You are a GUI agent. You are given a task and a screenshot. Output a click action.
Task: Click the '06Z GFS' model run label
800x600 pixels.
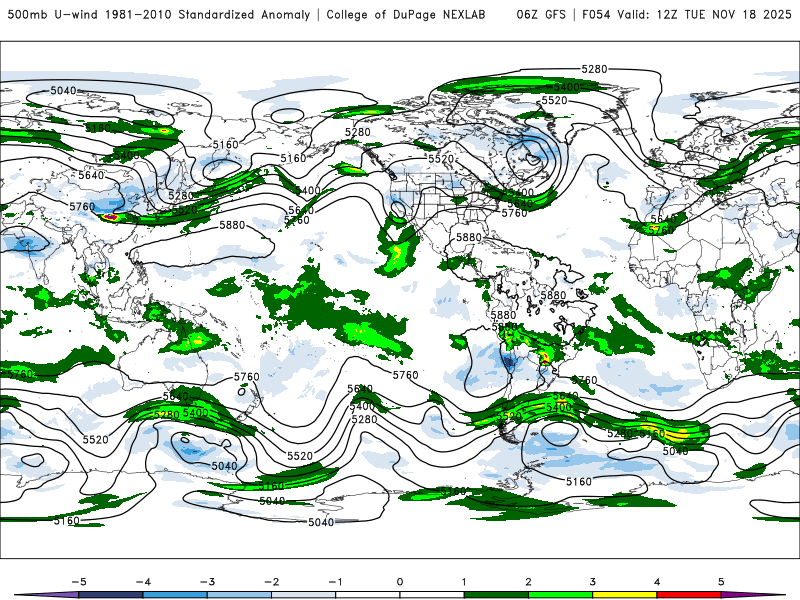coord(541,15)
